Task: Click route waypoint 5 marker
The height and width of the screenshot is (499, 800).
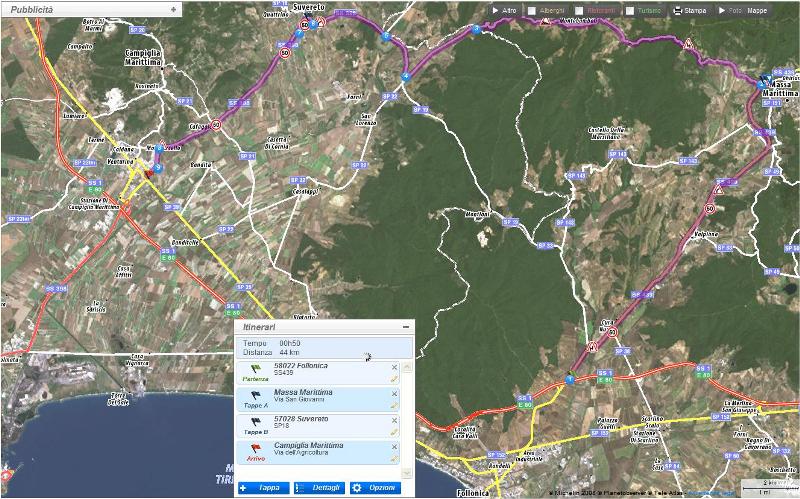Action: [x=386, y=36]
